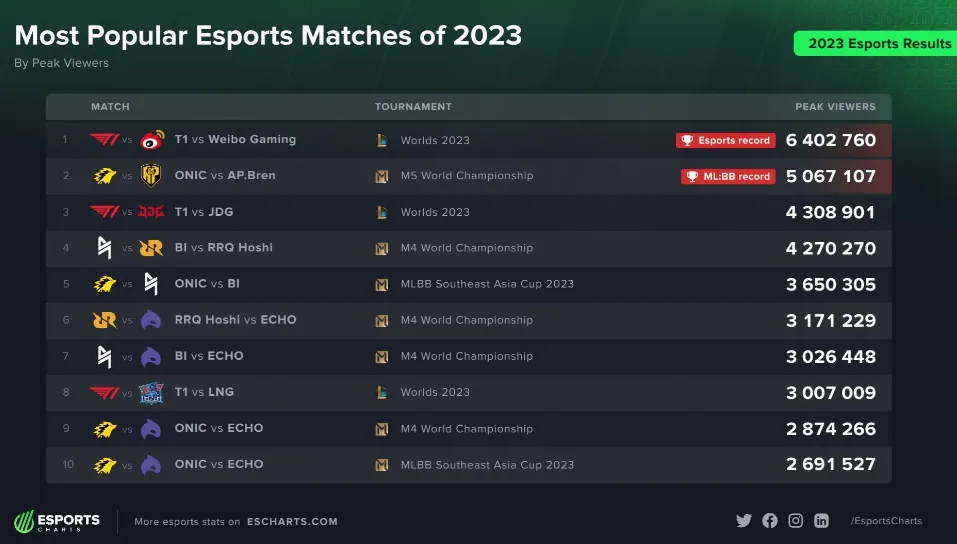957x544 pixels.
Task: Select the T1 vs JDG match row
Action: (204, 212)
